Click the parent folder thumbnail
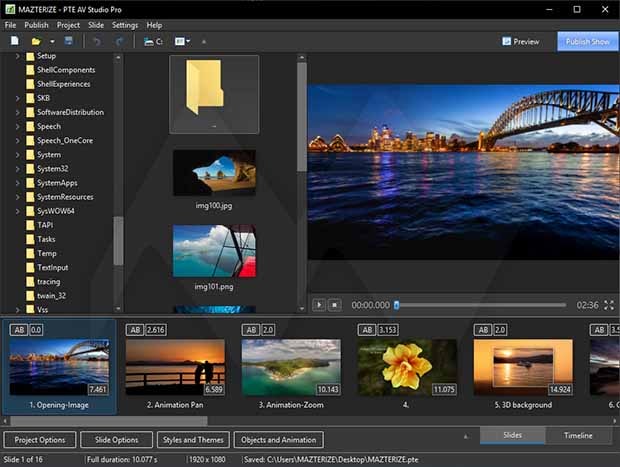620x467 pixels. point(214,94)
